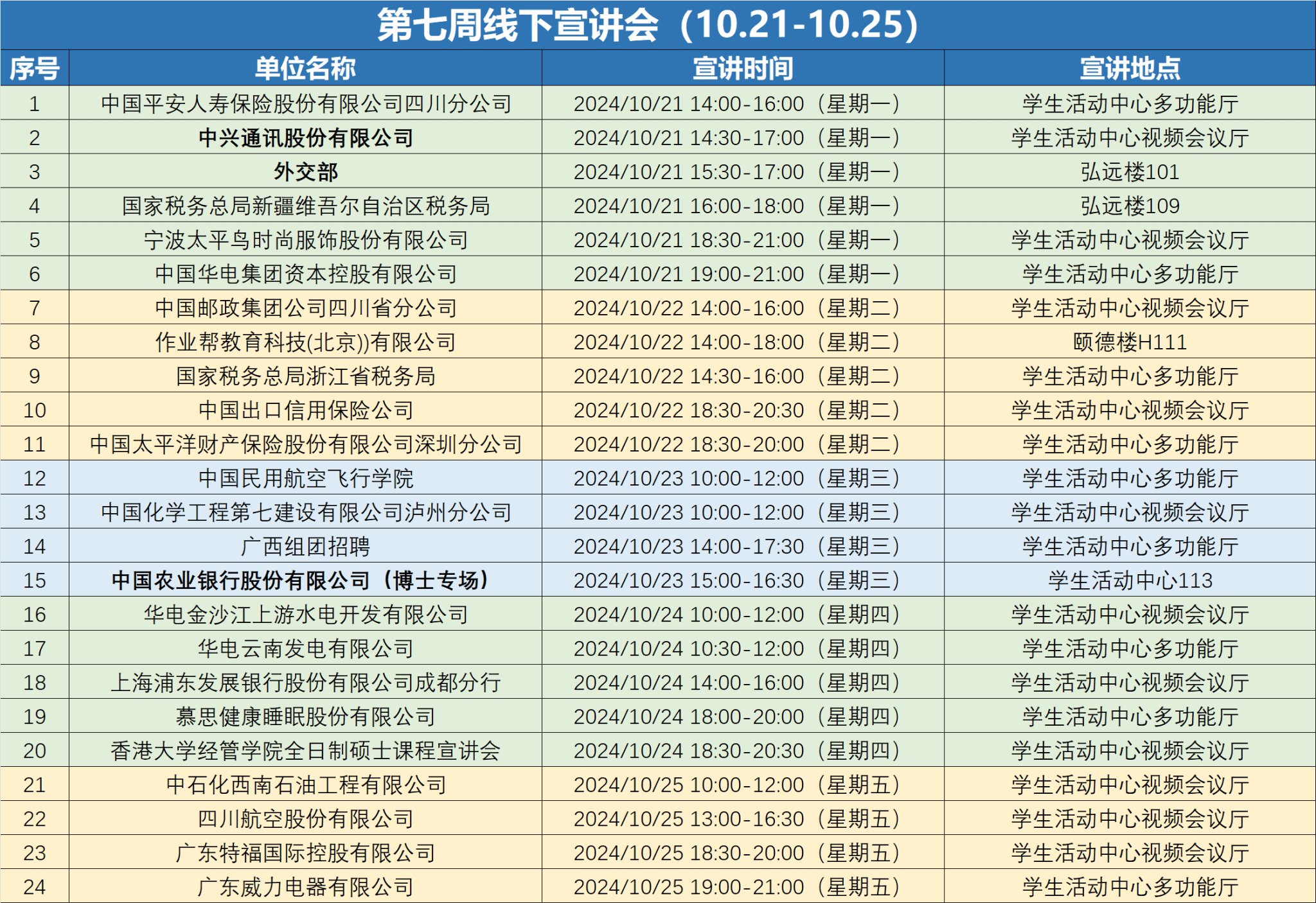The height and width of the screenshot is (903, 1316).
Task: Click serial number 3 cell
Action: (x=35, y=171)
